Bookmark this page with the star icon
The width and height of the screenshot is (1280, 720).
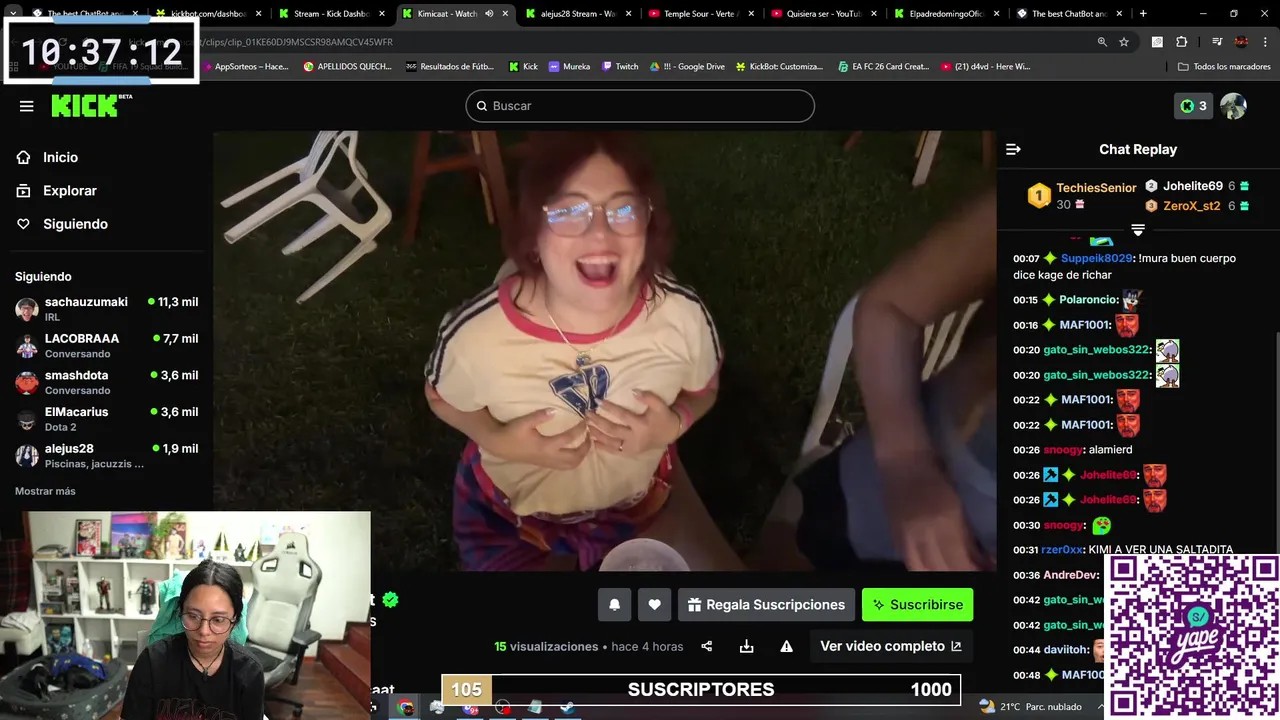click(1124, 42)
